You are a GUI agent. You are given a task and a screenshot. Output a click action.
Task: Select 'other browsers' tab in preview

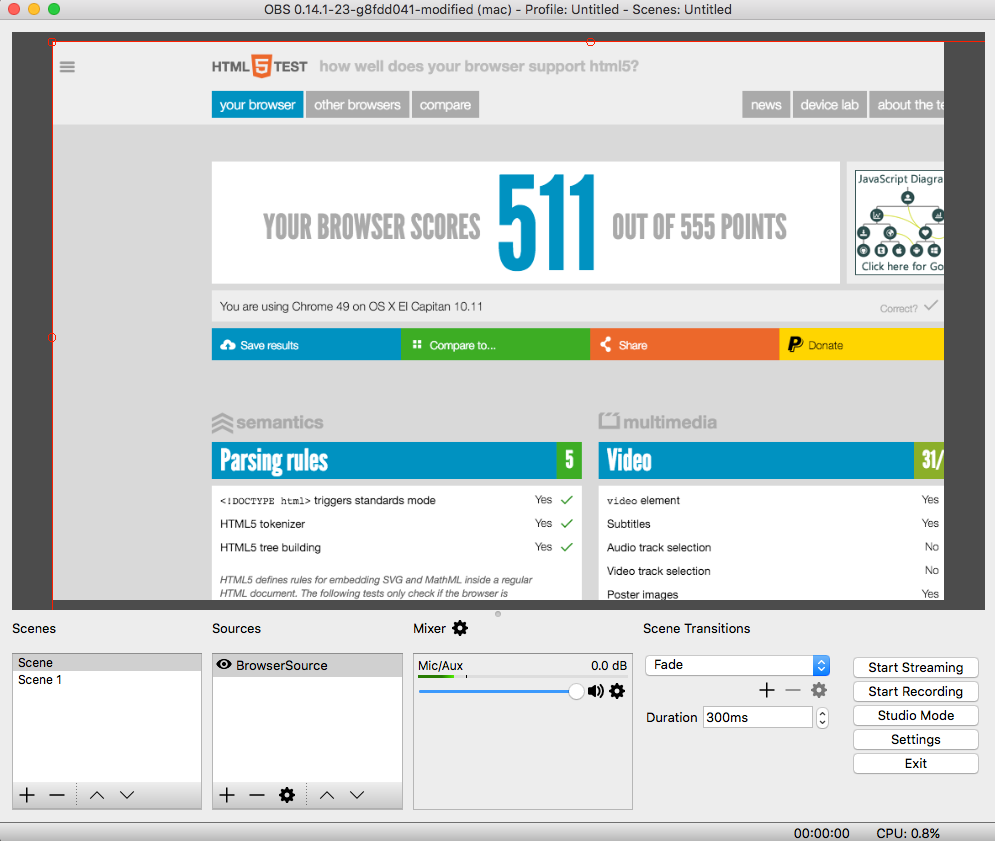[357, 105]
